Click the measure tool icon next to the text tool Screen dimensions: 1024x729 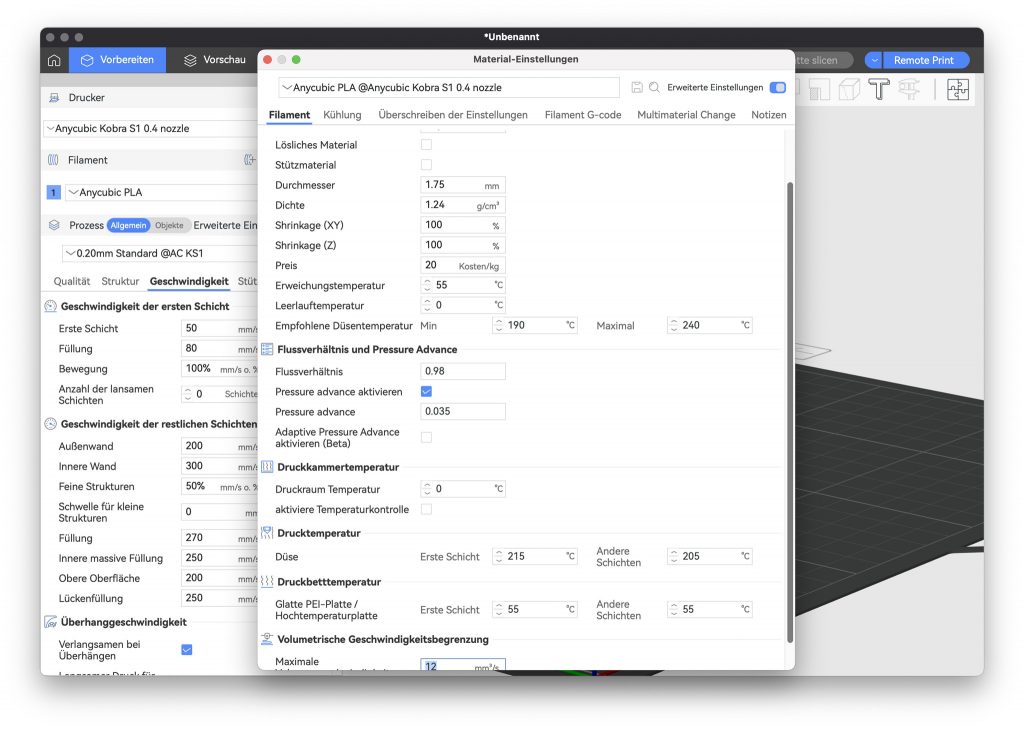point(909,90)
